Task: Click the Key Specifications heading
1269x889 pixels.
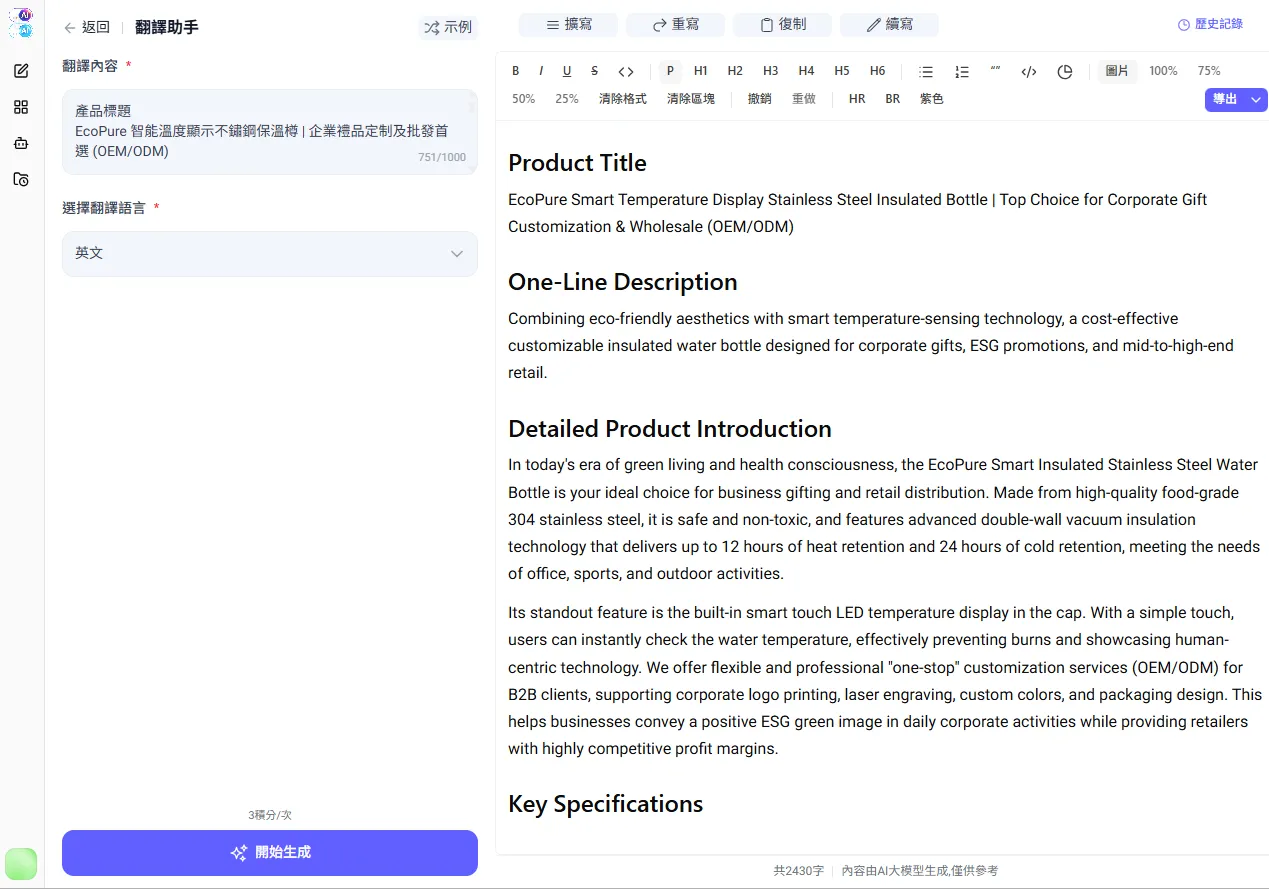Action: pyautogui.click(x=605, y=804)
